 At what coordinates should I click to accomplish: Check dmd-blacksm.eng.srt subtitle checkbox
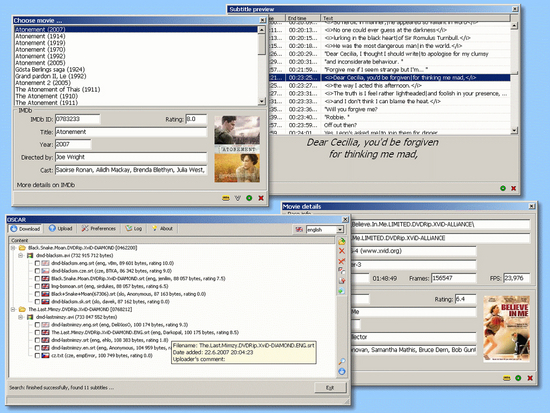click(x=37, y=263)
